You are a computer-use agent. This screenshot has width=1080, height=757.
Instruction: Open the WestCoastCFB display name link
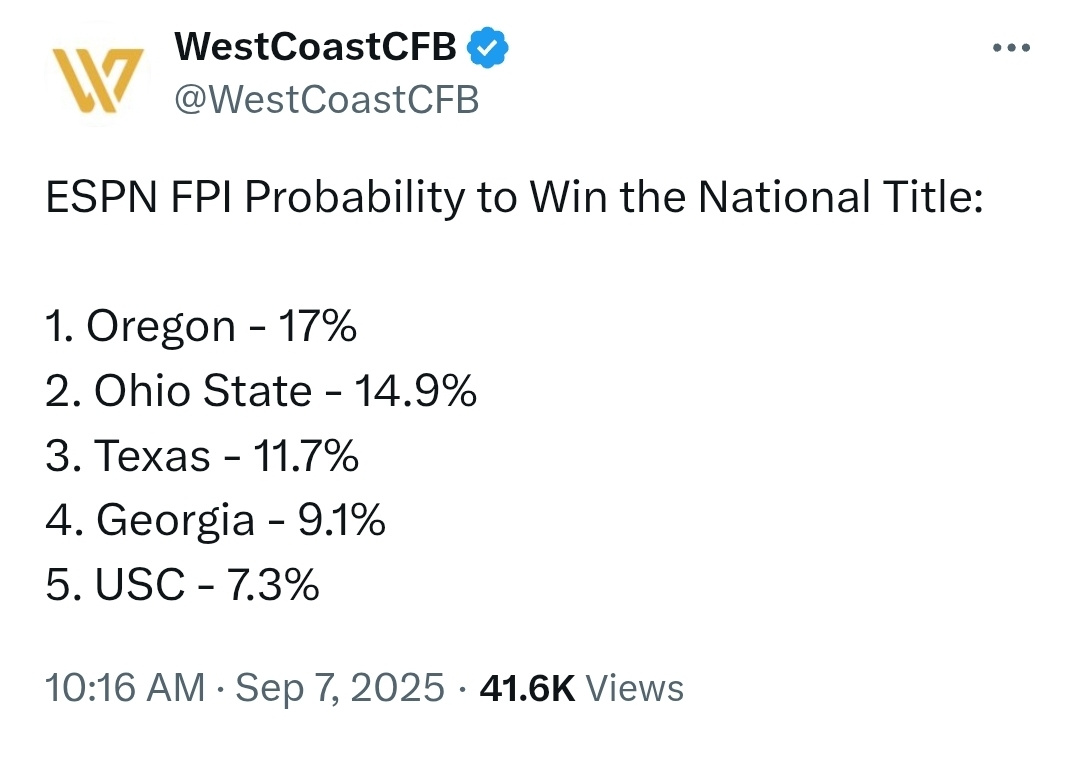(316, 48)
